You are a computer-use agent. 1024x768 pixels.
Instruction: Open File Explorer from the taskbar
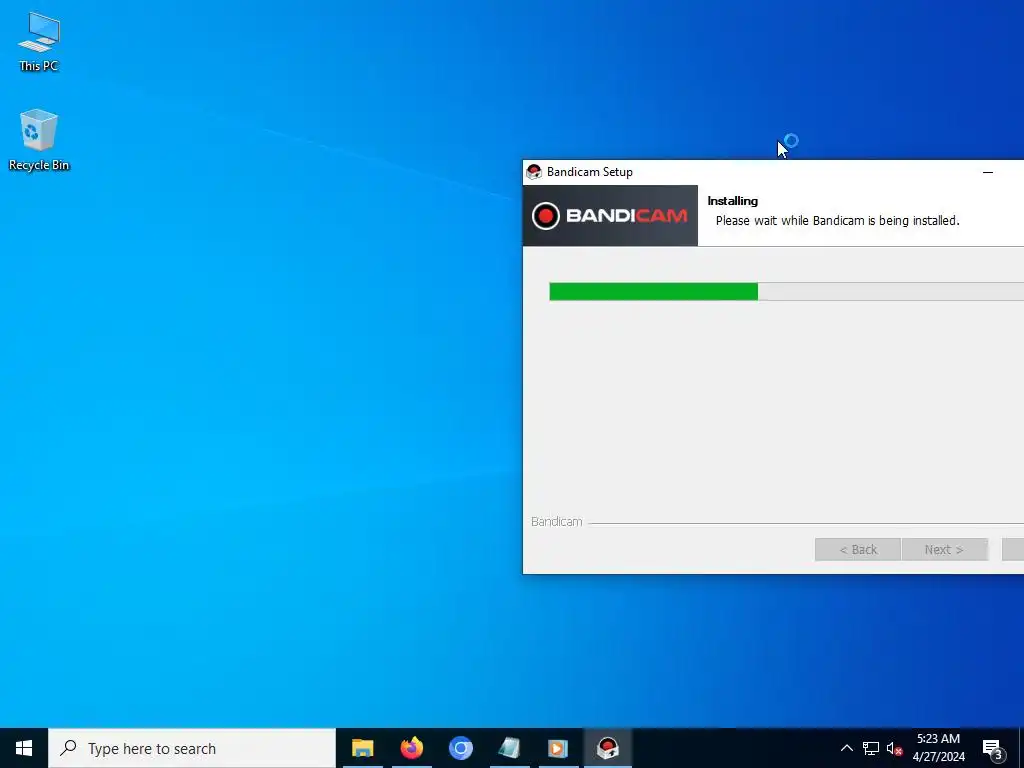point(362,748)
